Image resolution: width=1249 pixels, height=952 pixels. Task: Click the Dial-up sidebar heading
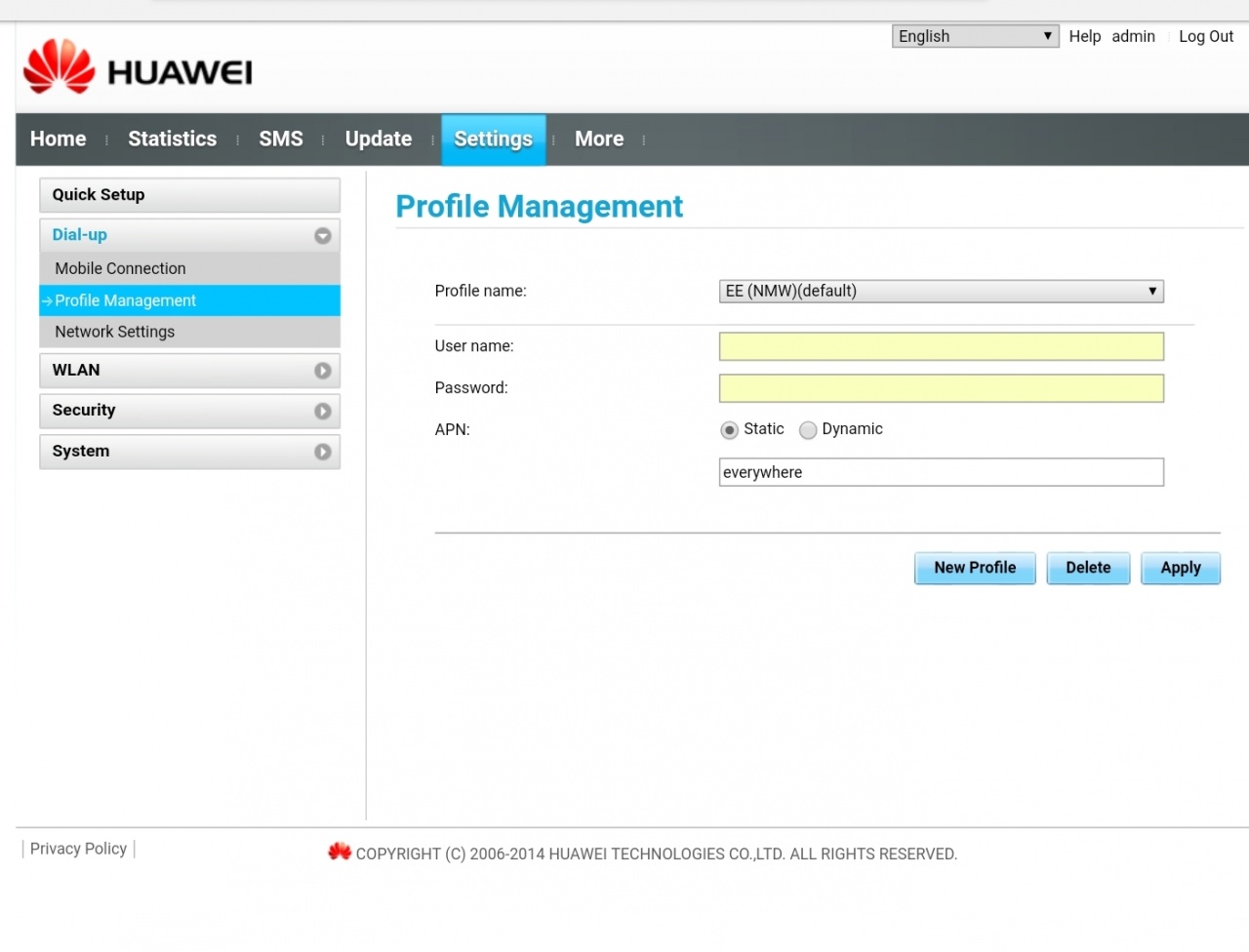pyautogui.click(x=80, y=235)
